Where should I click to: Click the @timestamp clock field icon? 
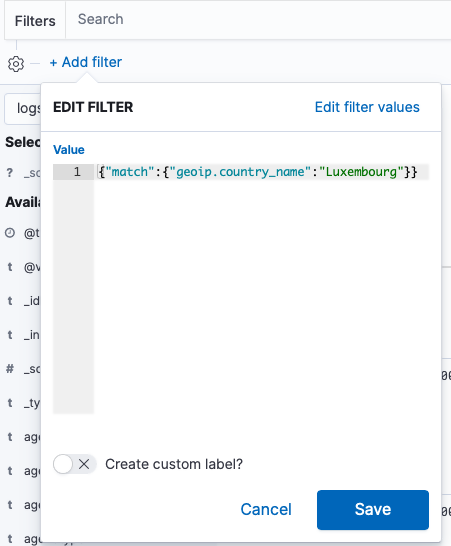10,233
